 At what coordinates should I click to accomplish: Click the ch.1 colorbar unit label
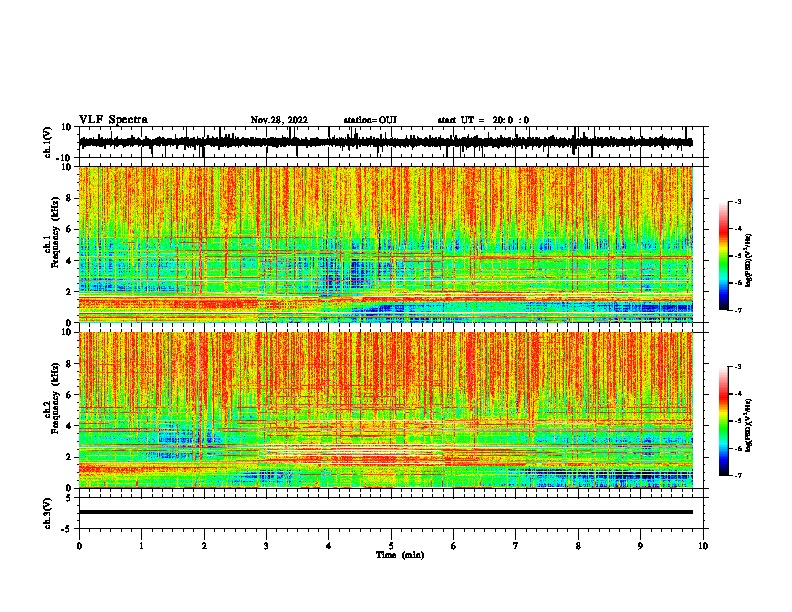click(749, 261)
